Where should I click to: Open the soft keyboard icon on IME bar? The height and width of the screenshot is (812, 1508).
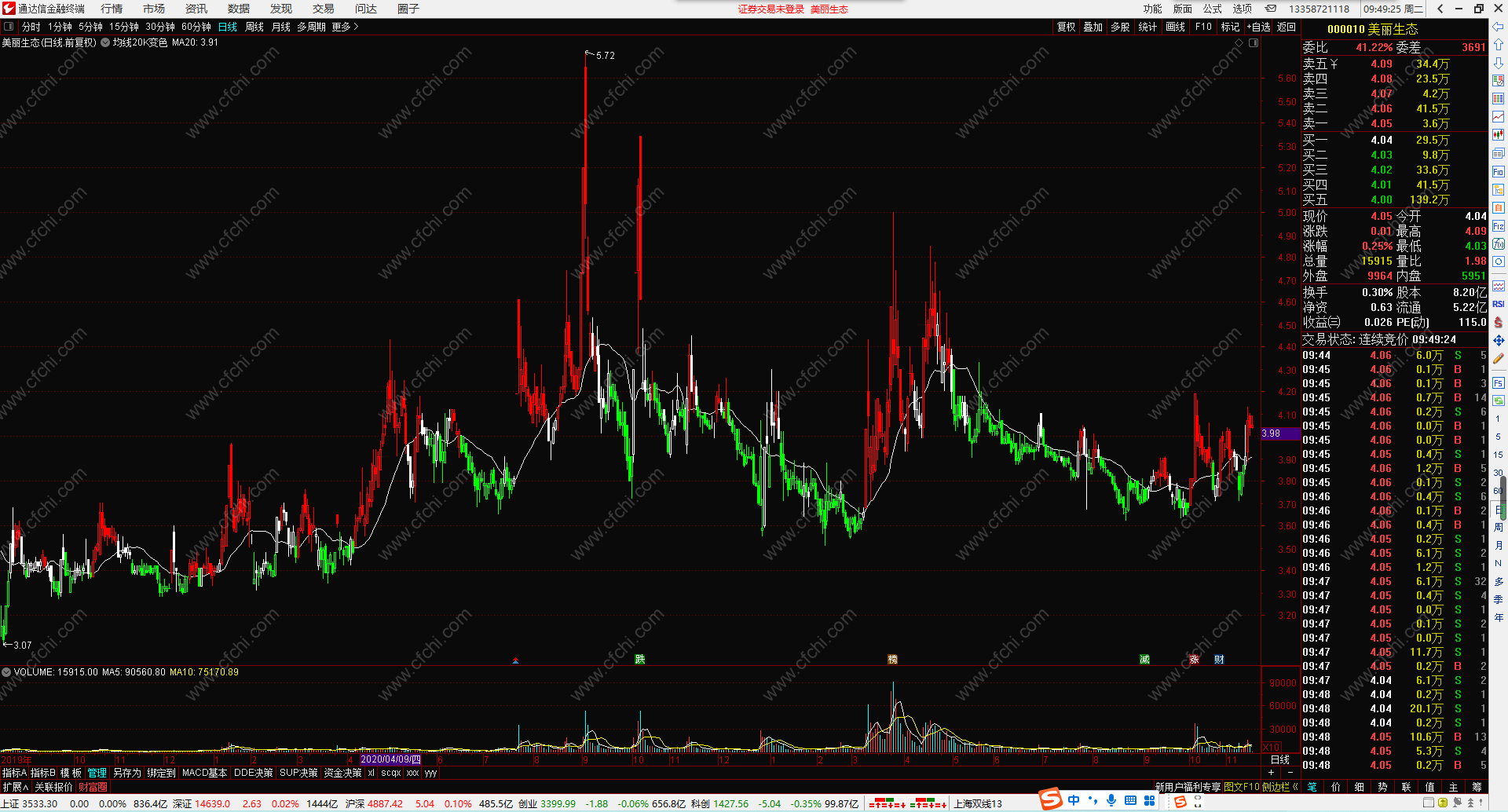point(1130,800)
